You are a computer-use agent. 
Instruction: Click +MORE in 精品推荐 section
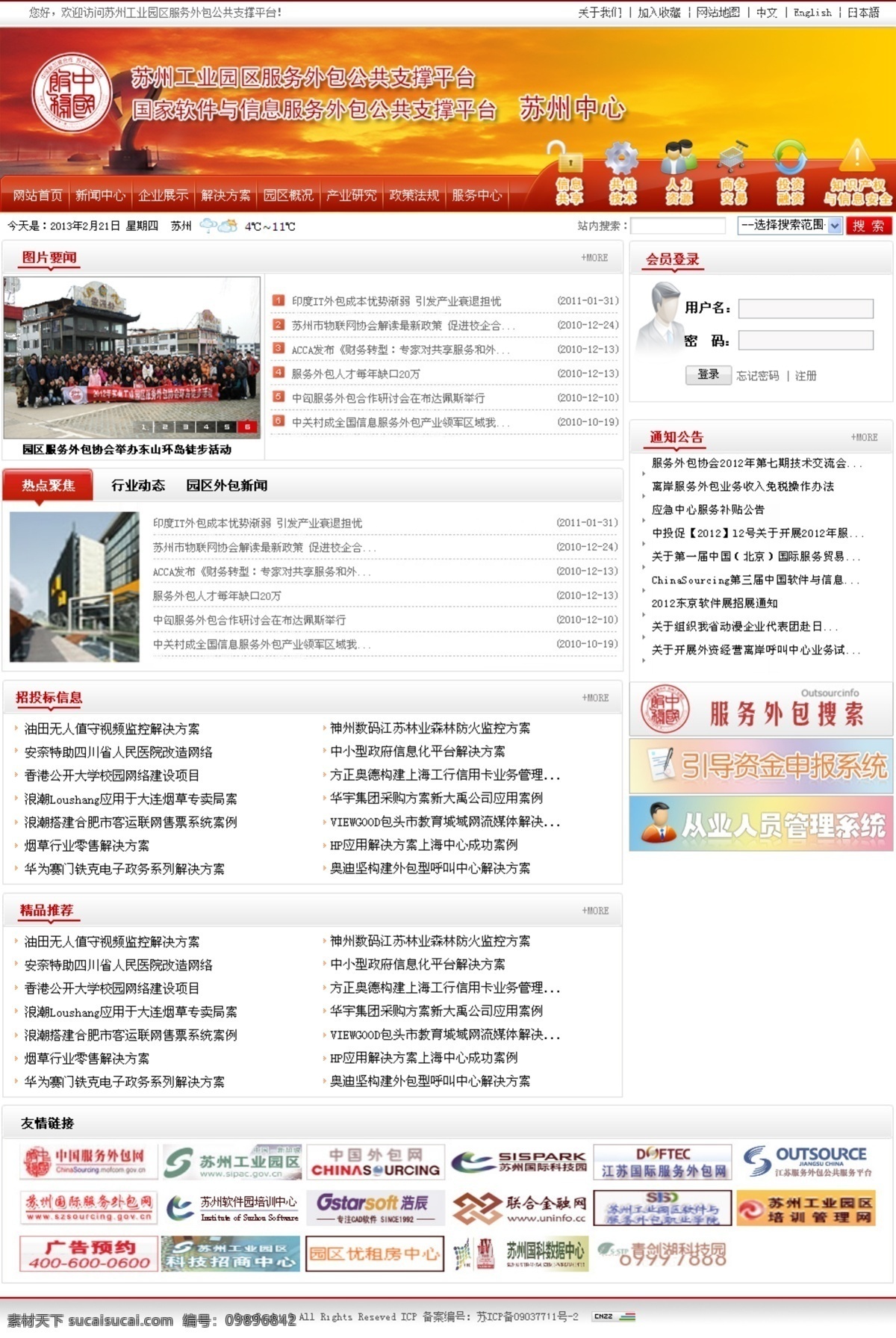(x=595, y=911)
